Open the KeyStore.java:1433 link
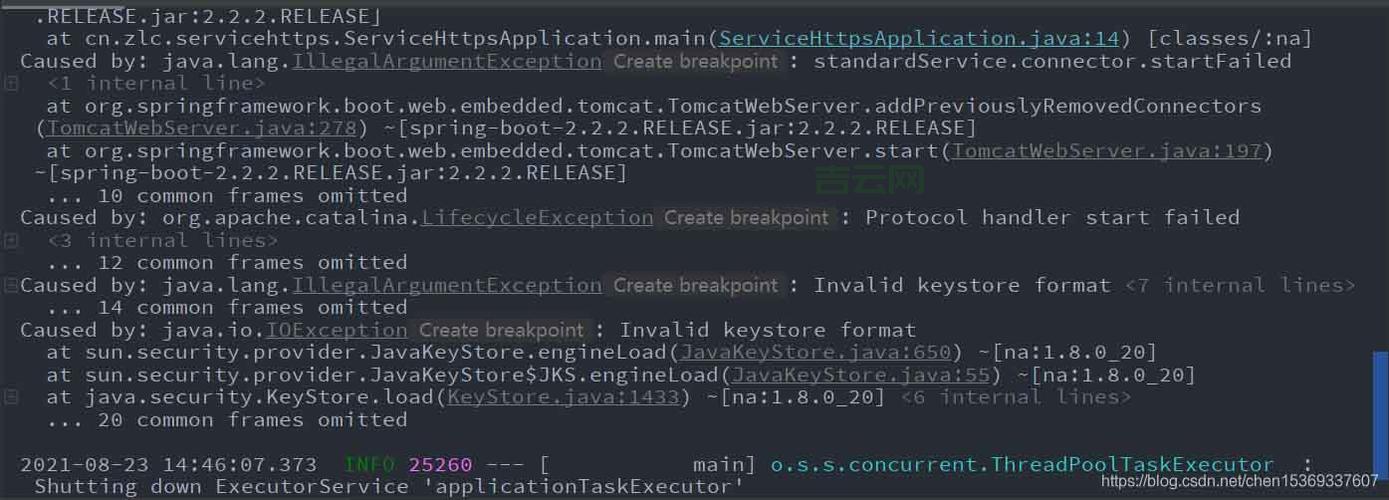Screen dimensions: 1389x500 (x=564, y=398)
